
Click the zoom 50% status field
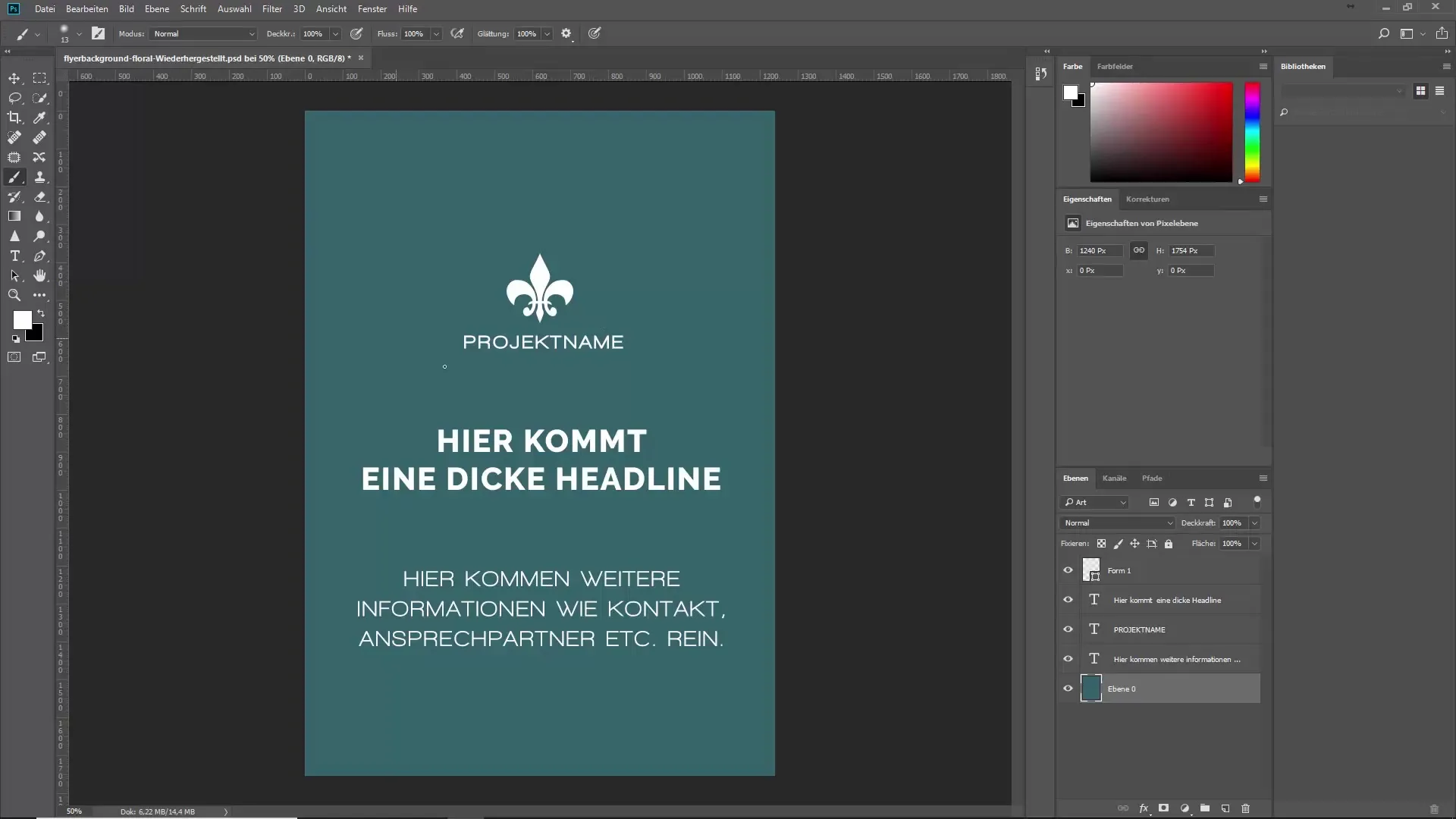[74, 811]
